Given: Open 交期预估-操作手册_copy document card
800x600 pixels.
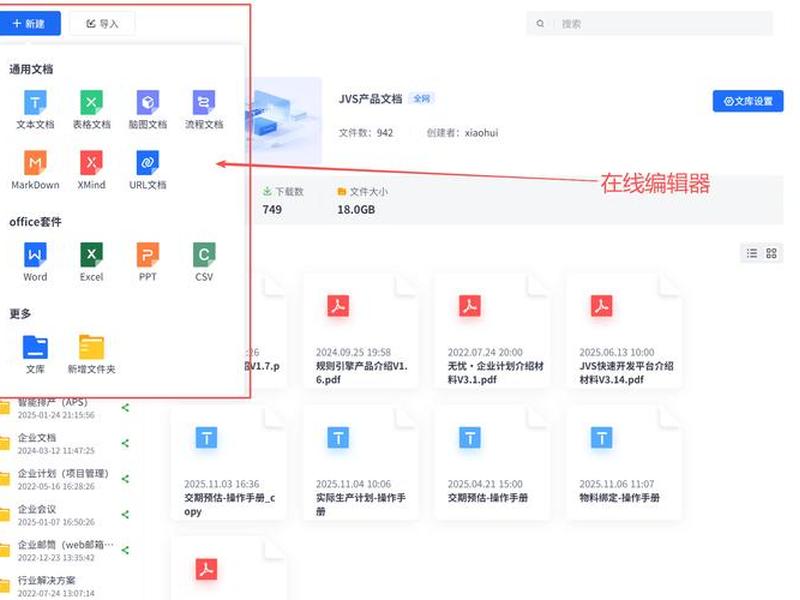Looking at the screenshot, I should [229, 462].
